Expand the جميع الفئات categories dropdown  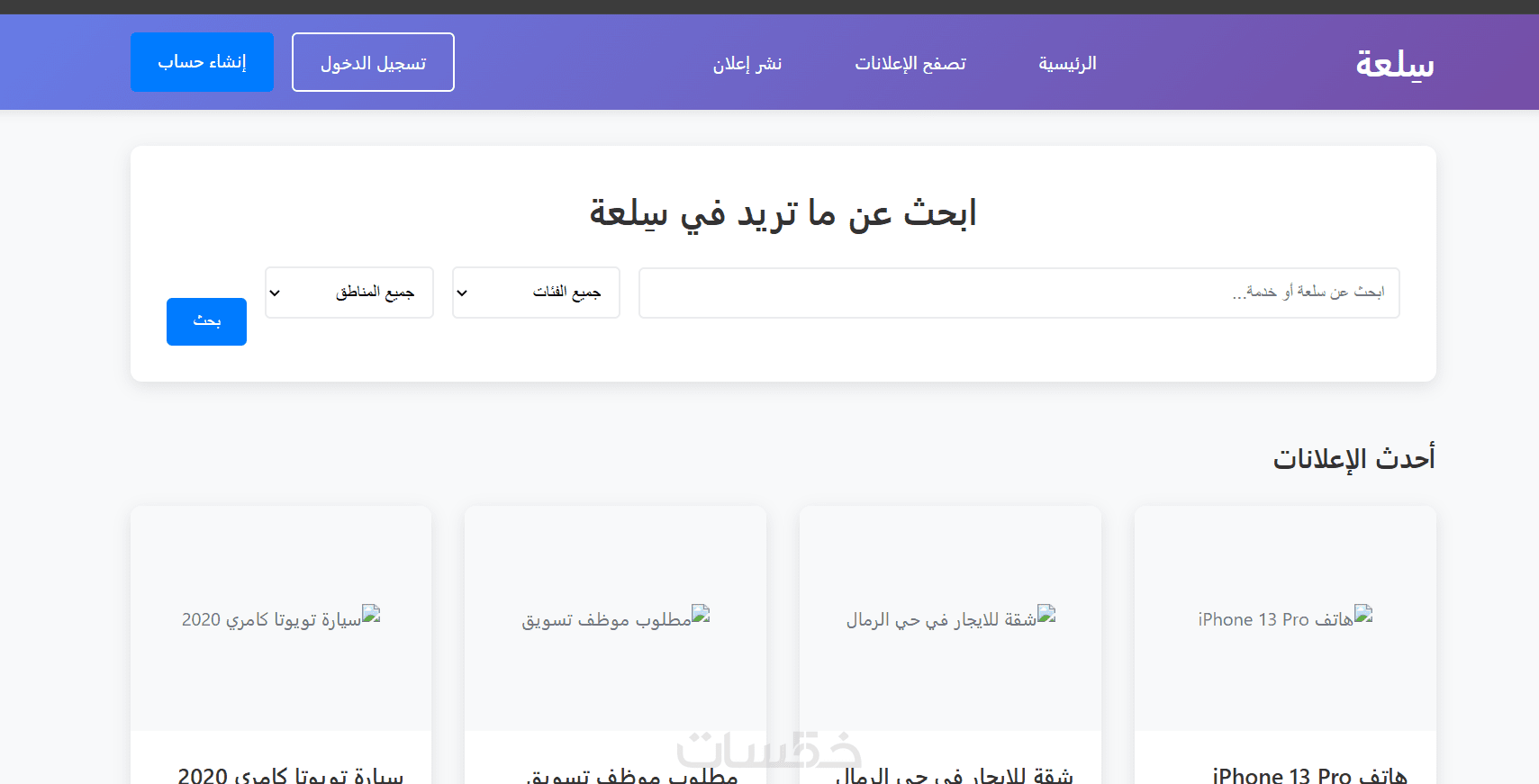(536, 293)
